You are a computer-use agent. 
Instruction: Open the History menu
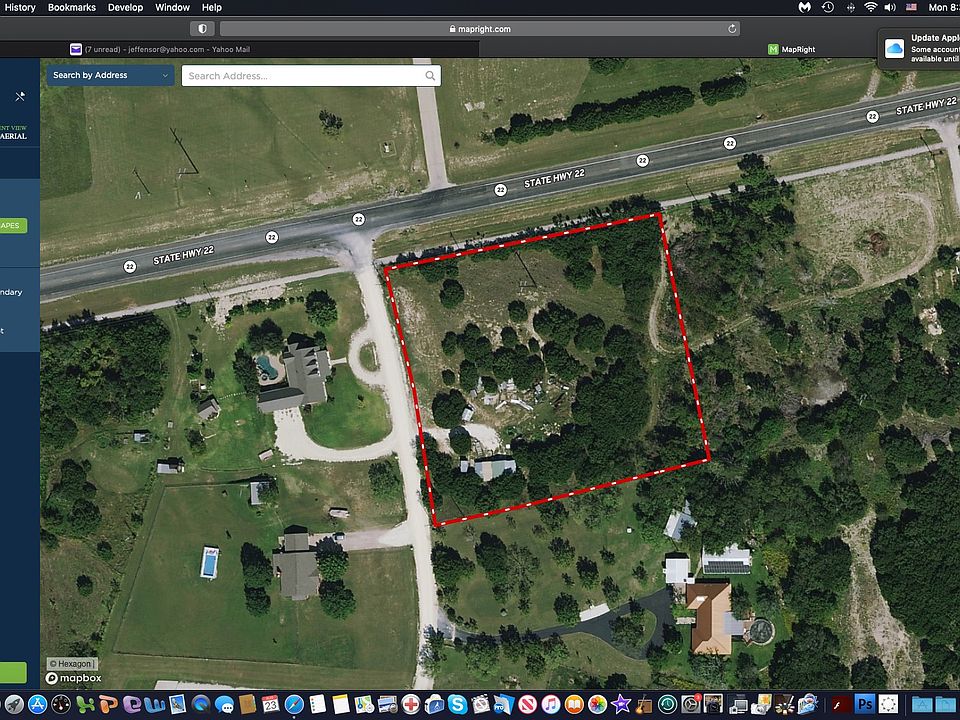point(20,7)
